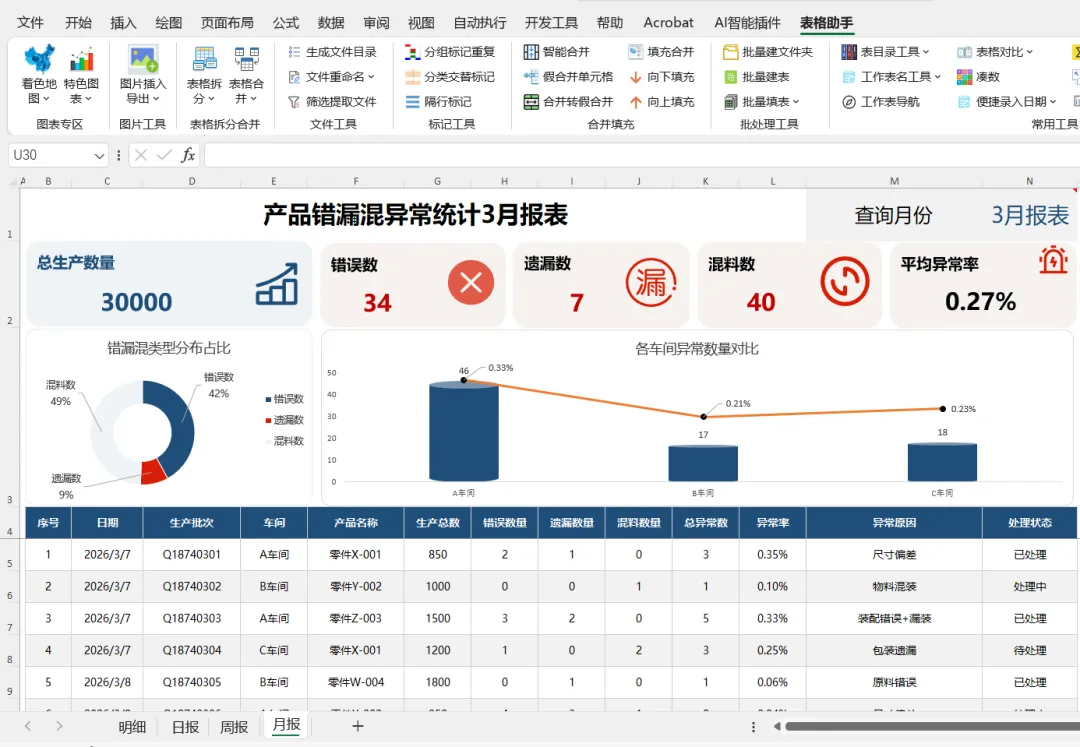The image size is (1080, 747).
Task: Click the 平均异常率 alarm icon
Action: 1053,260
